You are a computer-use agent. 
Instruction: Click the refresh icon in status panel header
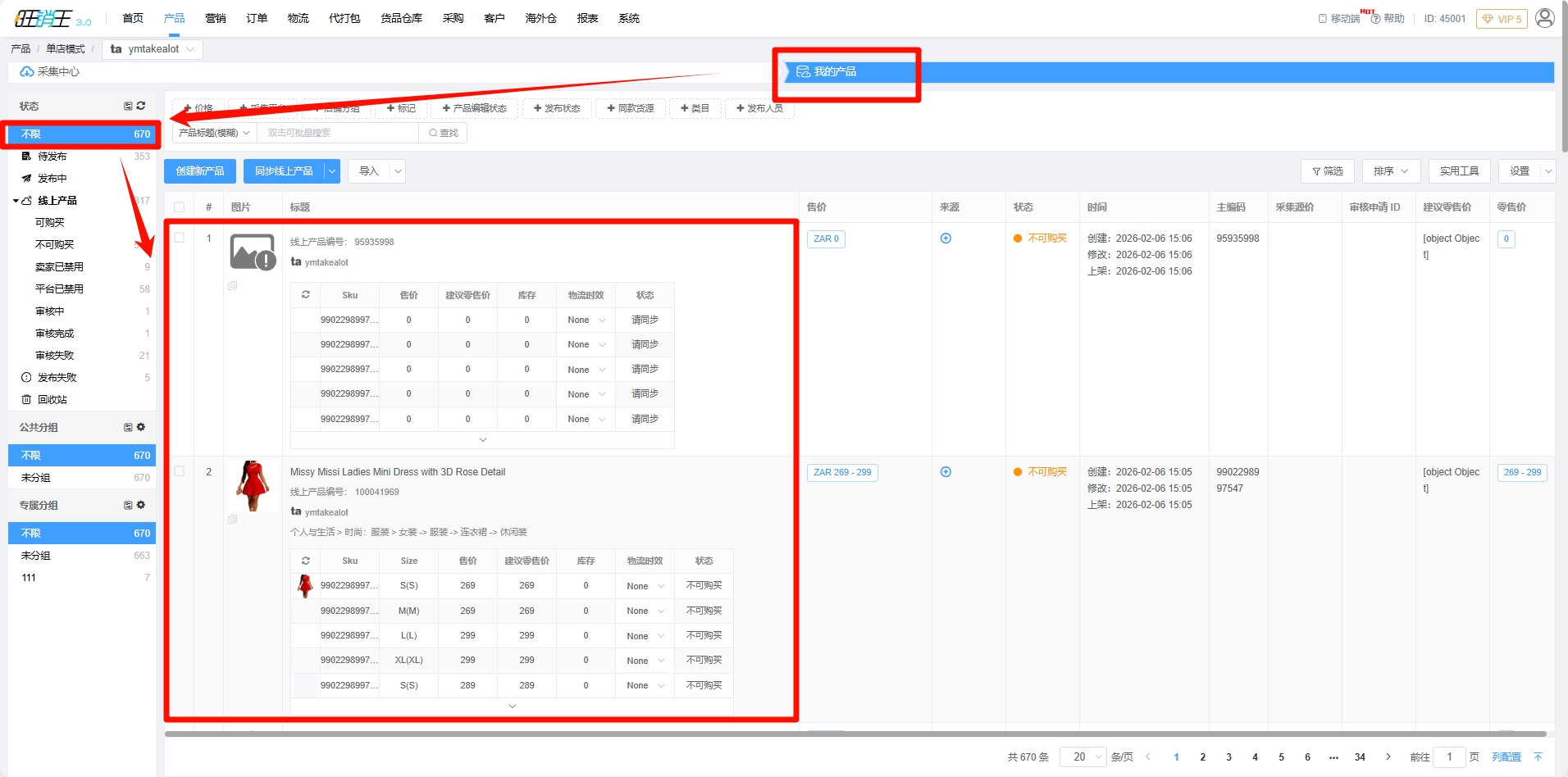click(141, 106)
